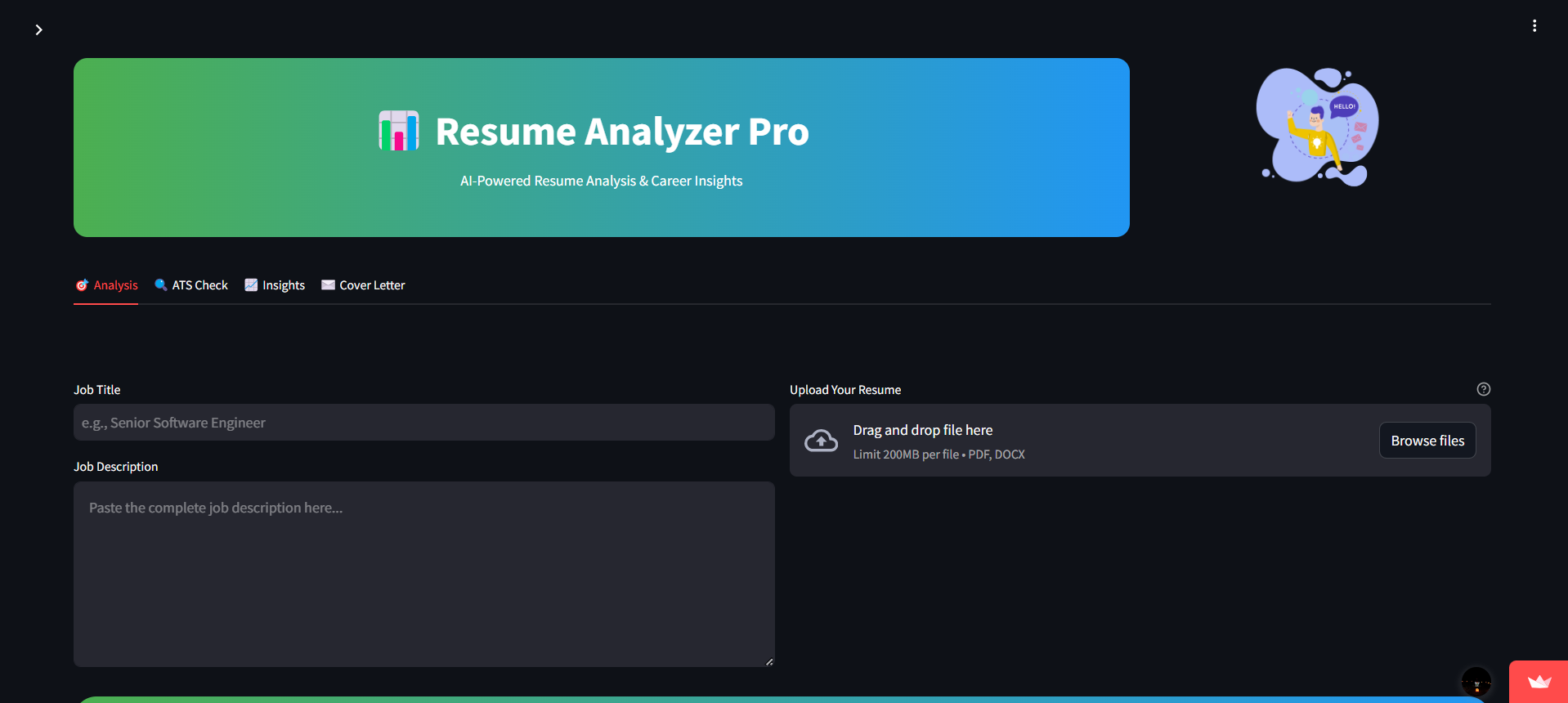Click the Job Description label

click(x=116, y=467)
